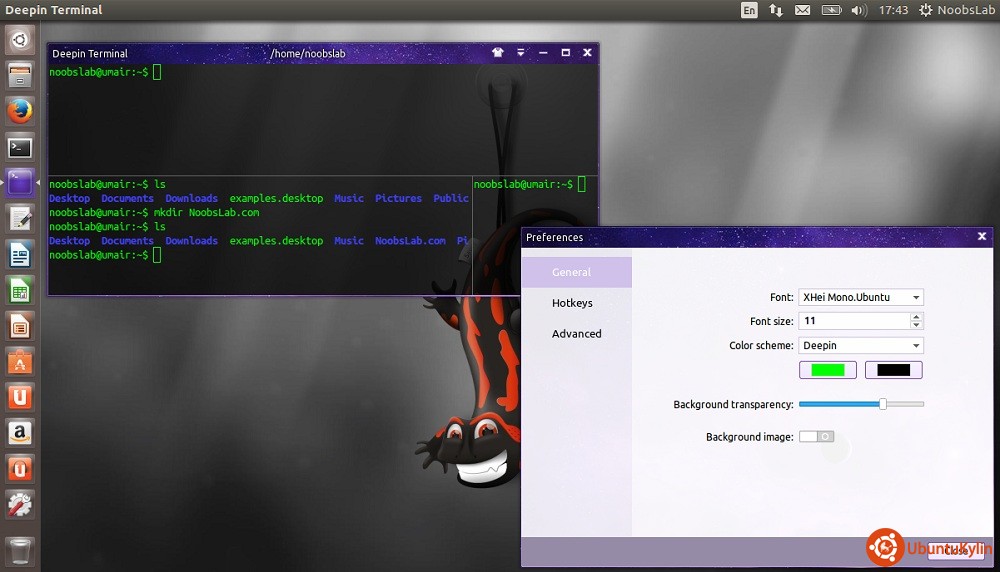Click the sound volume indicator in top panel
The image size is (1000, 572).
tap(858, 10)
